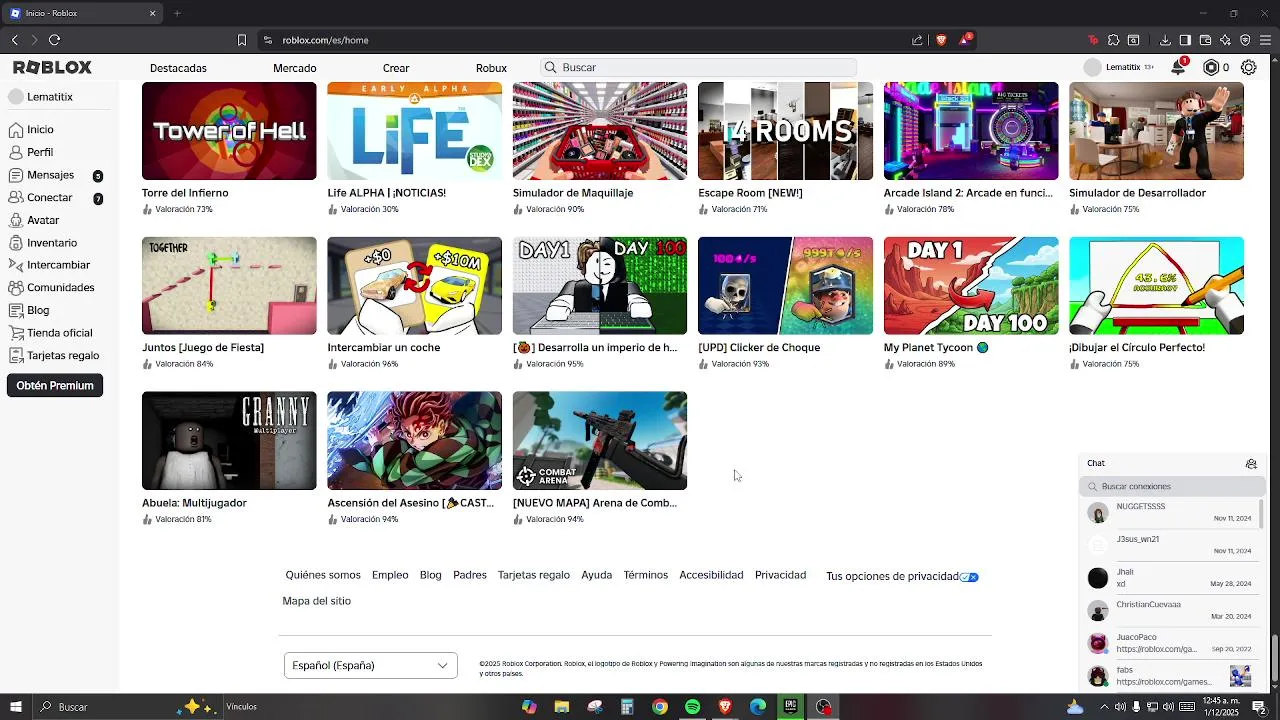The height and width of the screenshot is (720, 1280).
Task: Open Windows notification center
Action: [x=1259, y=707]
